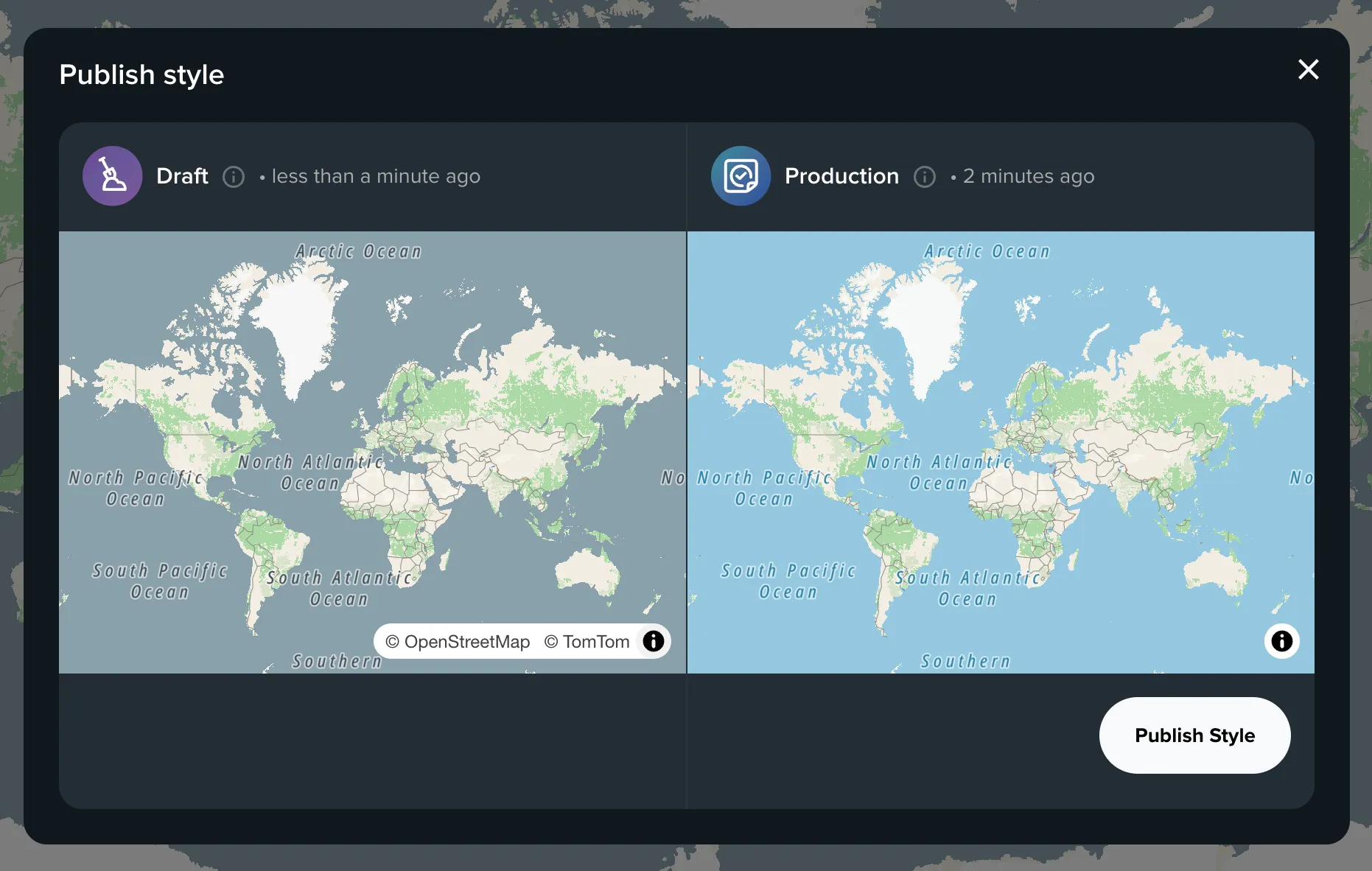
Task: Open the Production info tooltip icon
Action: pos(925,177)
